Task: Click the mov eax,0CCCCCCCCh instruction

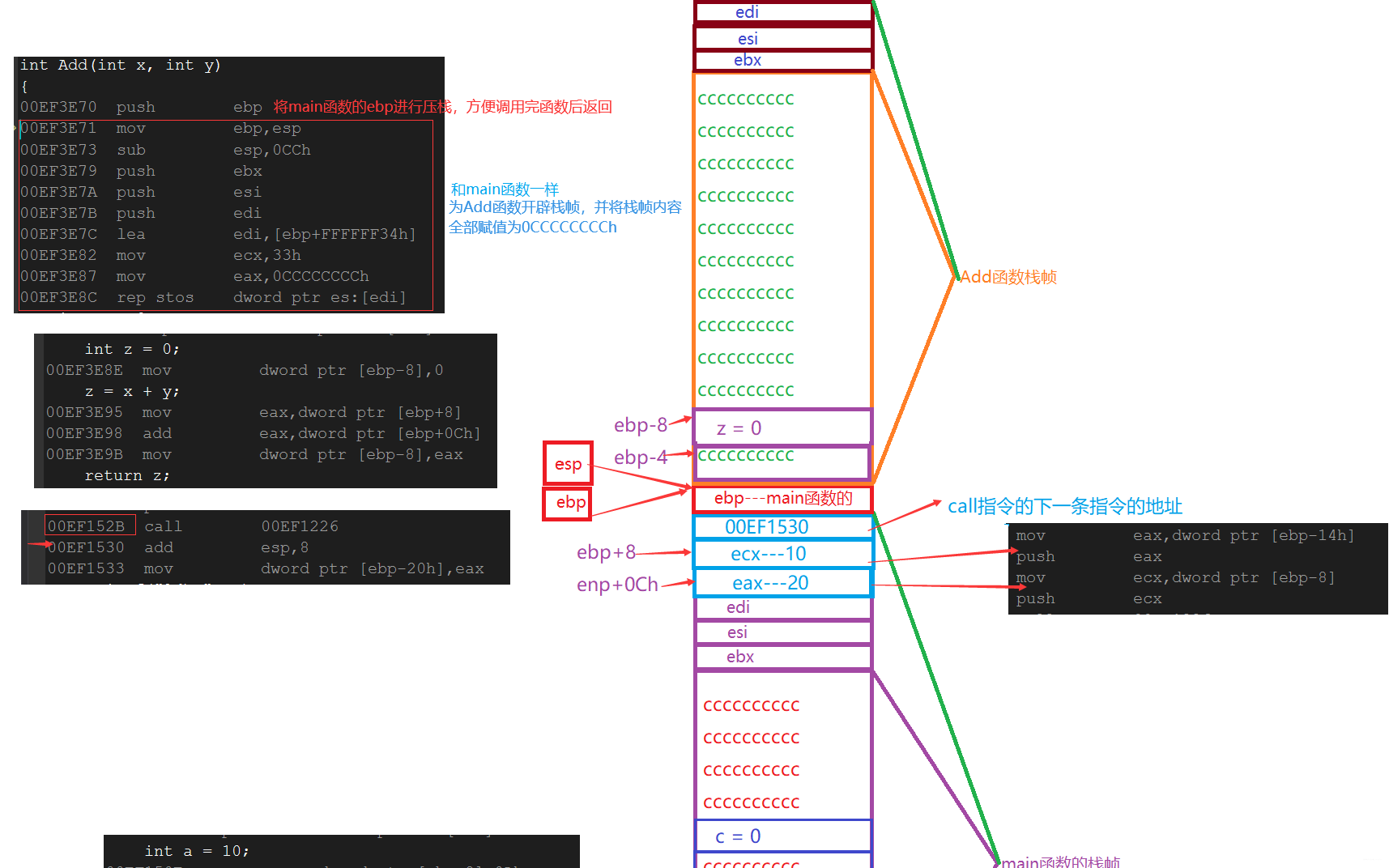Action: pos(194,276)
